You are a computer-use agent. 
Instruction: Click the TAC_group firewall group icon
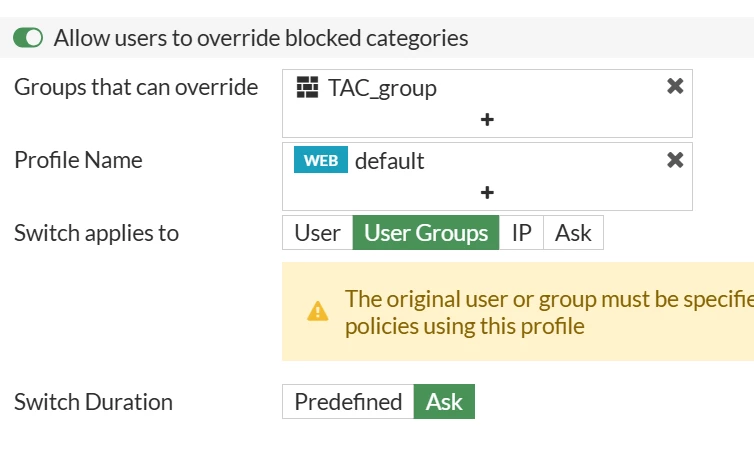point(307,87)
